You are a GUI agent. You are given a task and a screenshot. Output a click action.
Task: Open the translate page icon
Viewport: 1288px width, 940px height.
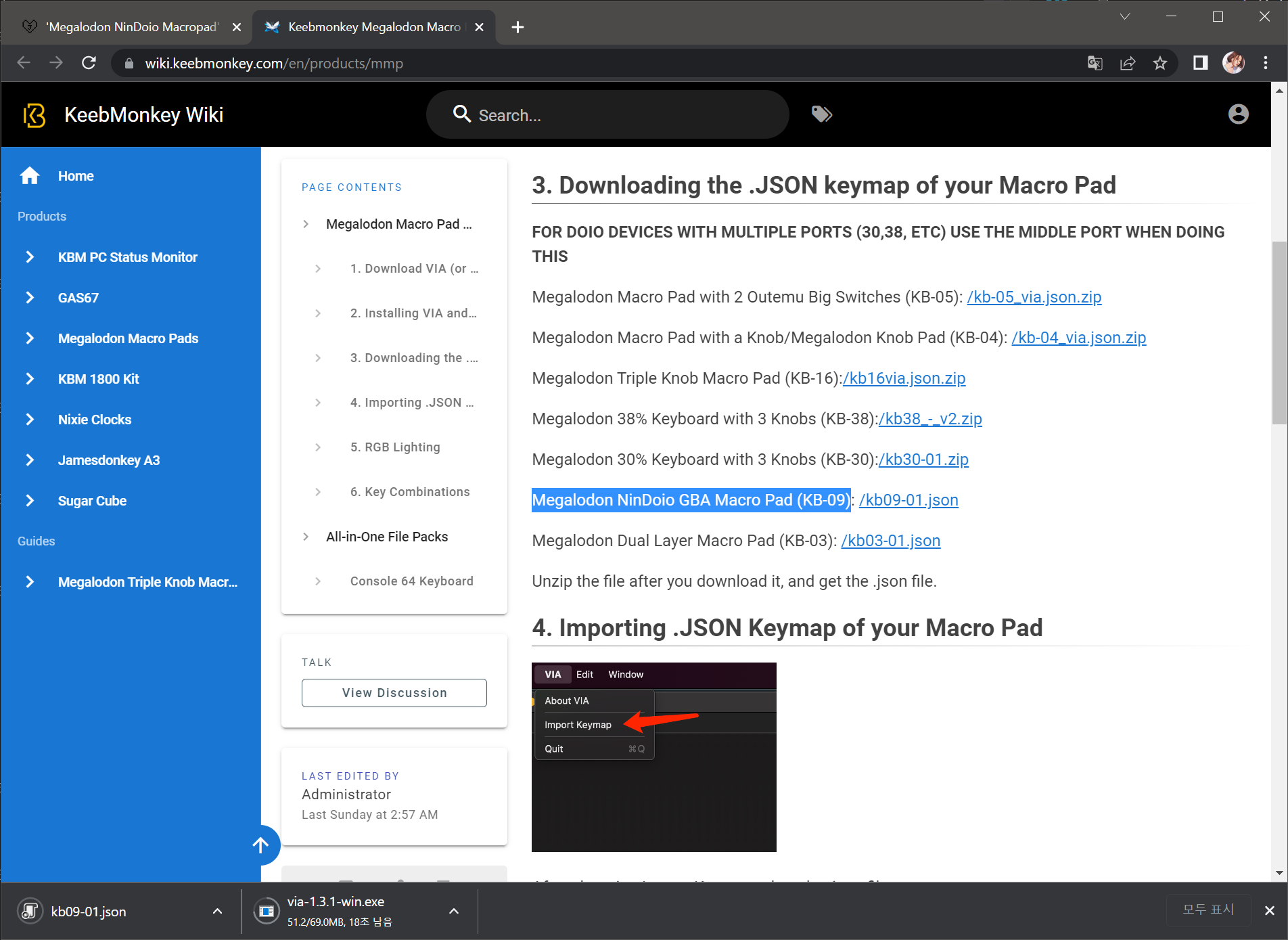(x=1095, y=63)
